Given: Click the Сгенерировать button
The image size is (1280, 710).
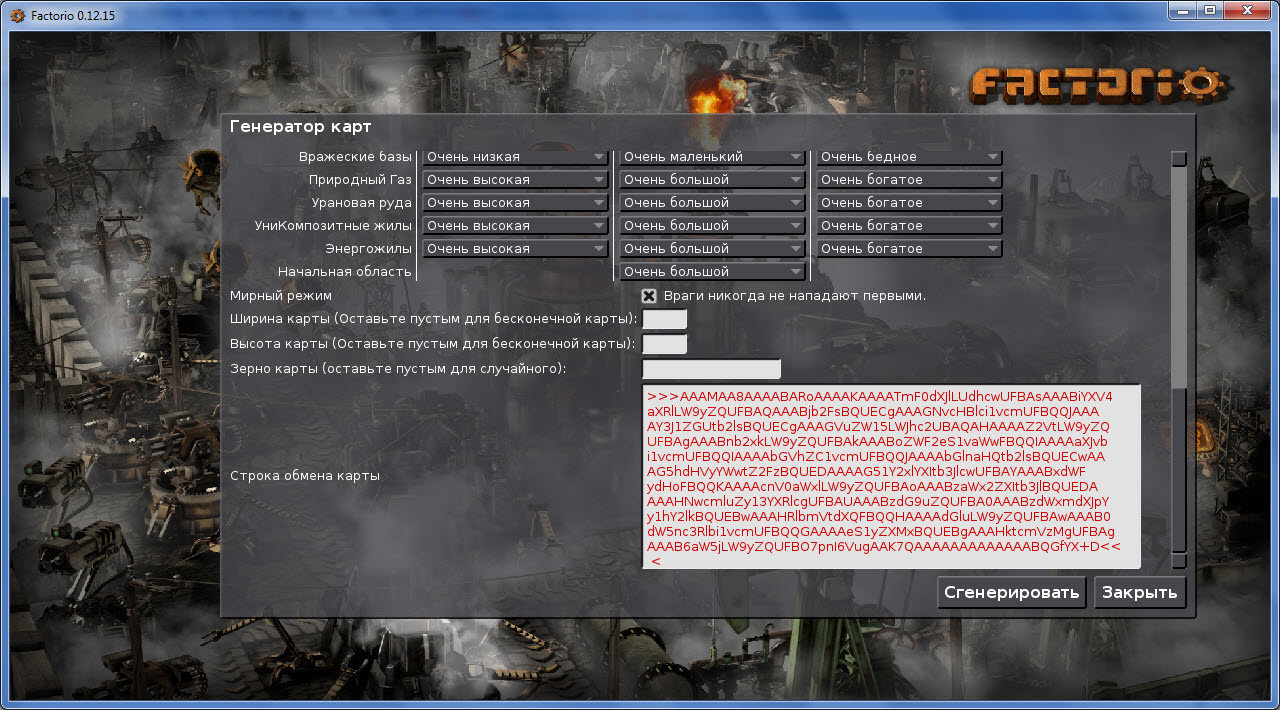Looking at the screenshot, I should 1013,592.
